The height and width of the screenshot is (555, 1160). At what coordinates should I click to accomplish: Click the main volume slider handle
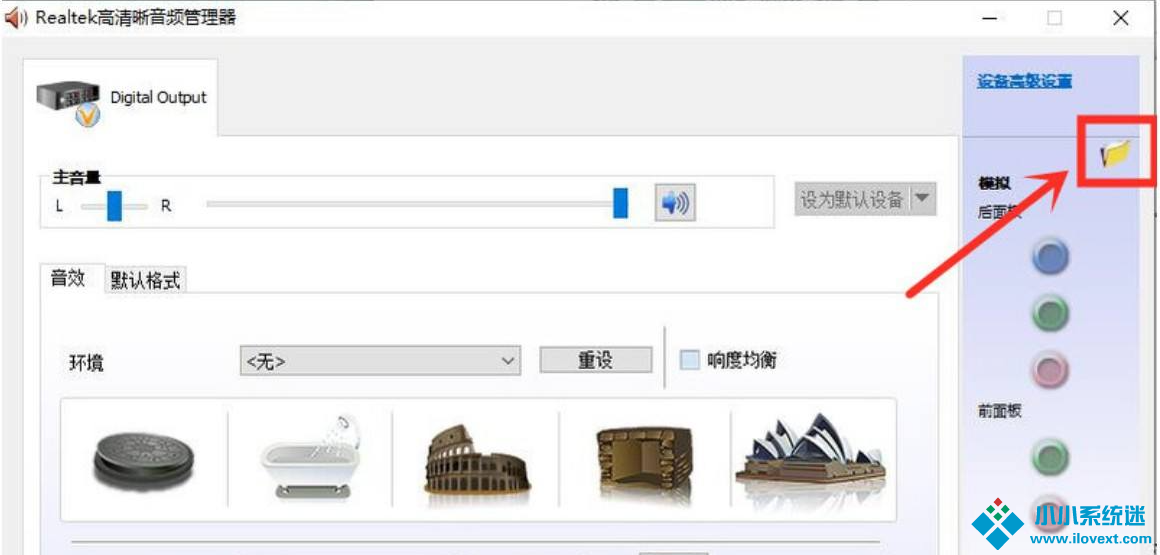tap(621, 203)
